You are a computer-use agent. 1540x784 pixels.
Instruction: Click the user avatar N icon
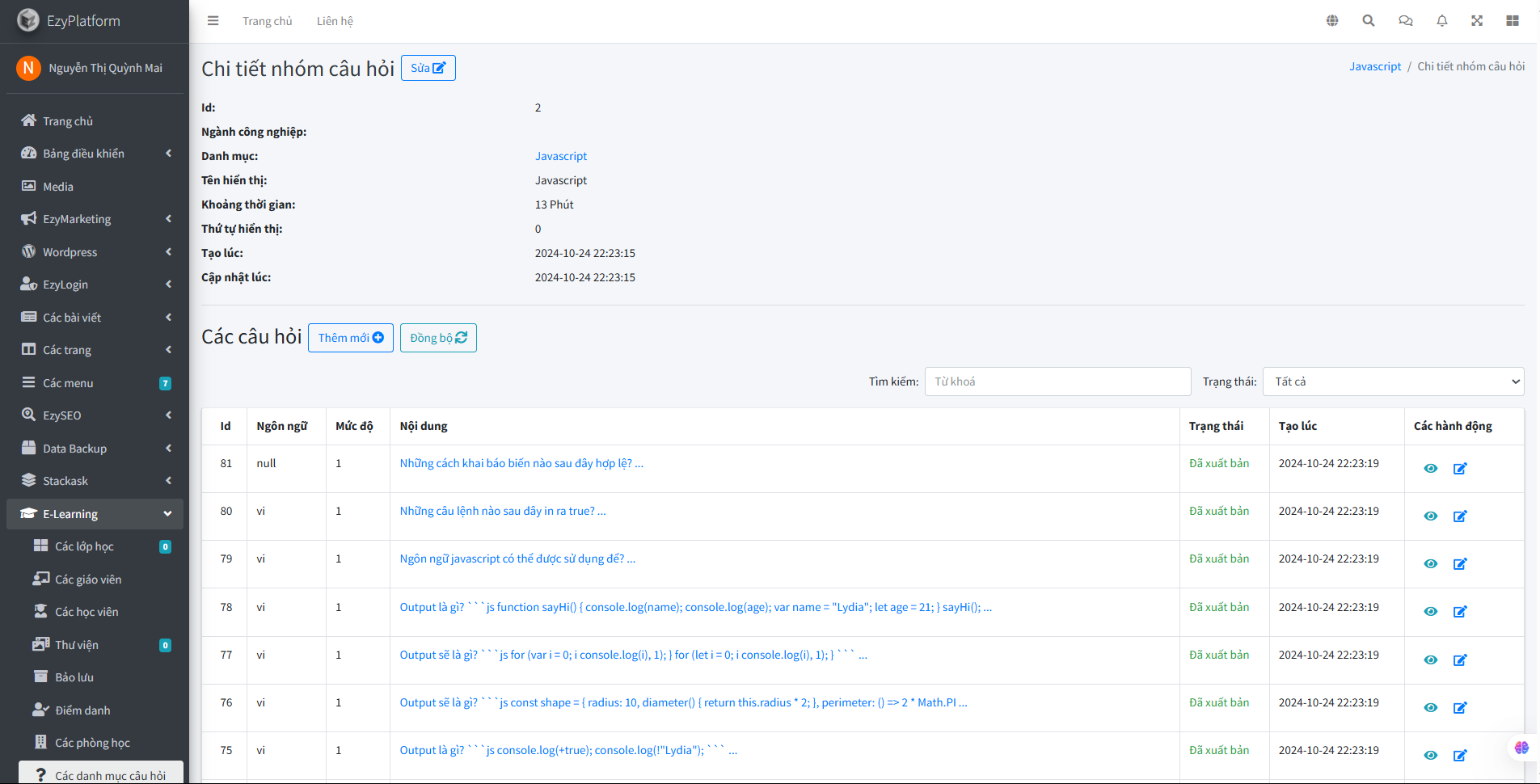tap(28, 68)
